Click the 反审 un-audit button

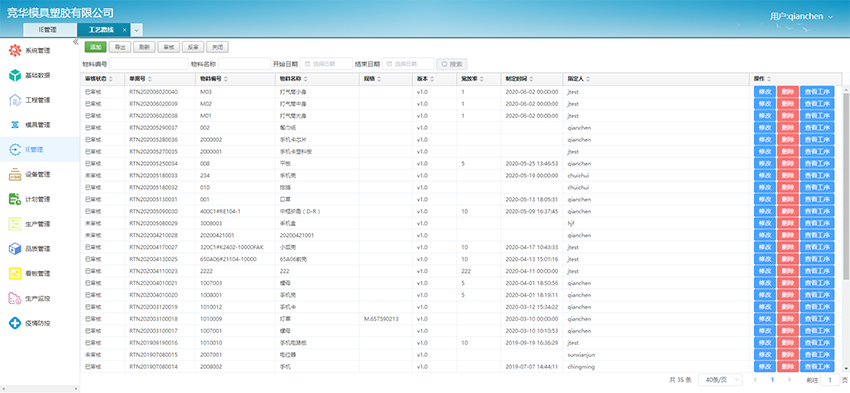coord(193,47)
